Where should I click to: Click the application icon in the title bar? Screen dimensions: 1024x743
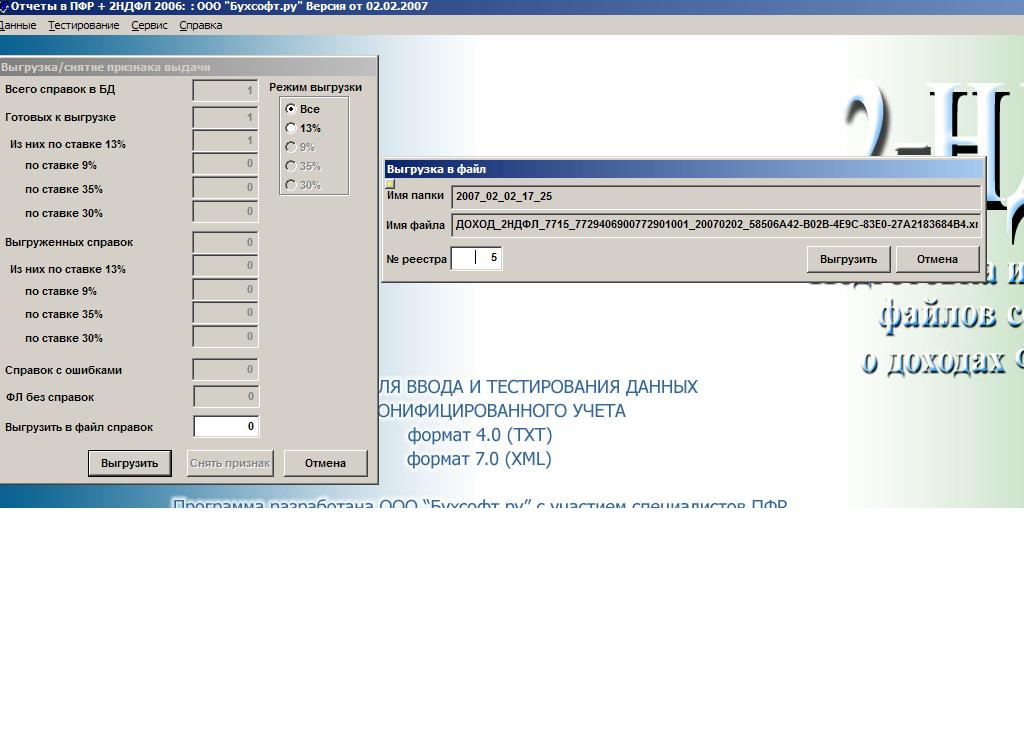(x=4, y=6)
